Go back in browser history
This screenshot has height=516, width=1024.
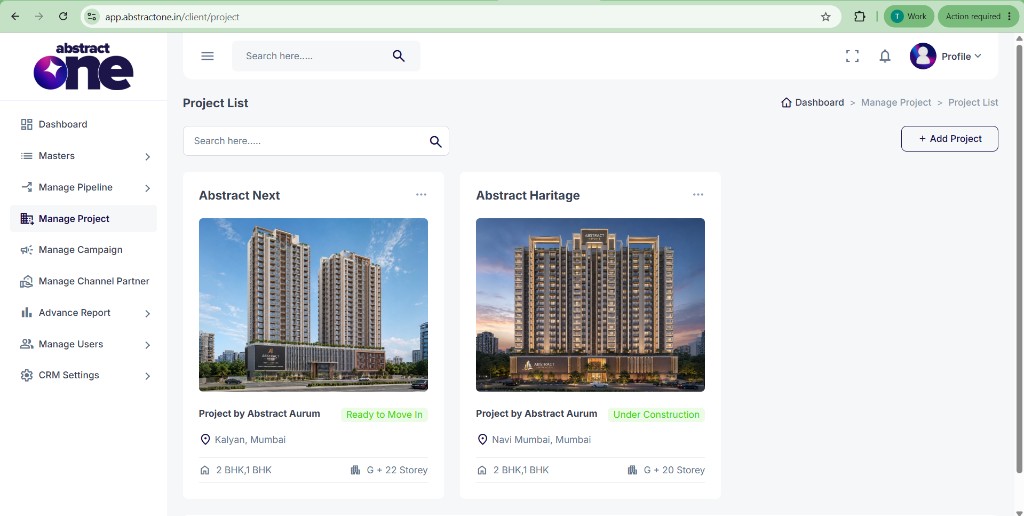click(x=15, y=16)
